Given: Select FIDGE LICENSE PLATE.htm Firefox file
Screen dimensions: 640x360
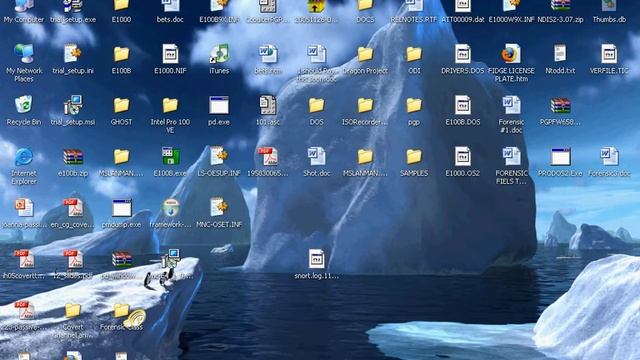Looking at the screenshot, I should pyautogui.click(x=511, y=54).
